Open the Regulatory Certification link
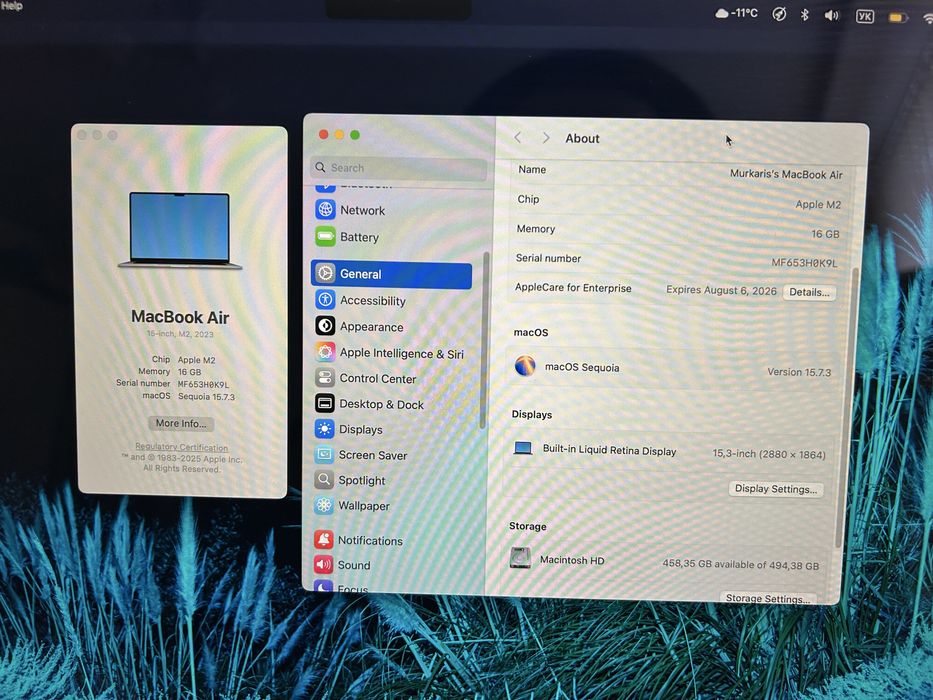 point(181,446)
